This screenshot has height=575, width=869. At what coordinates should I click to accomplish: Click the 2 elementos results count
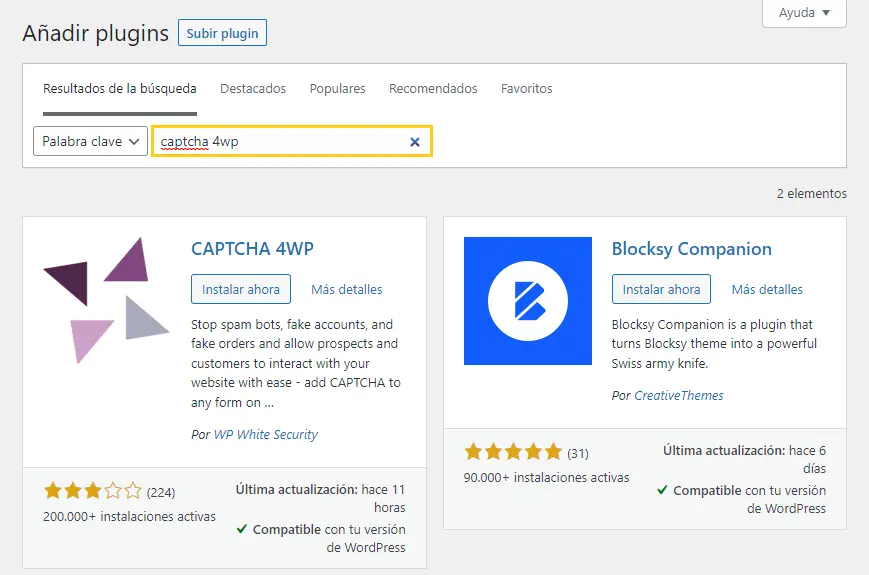811,193
